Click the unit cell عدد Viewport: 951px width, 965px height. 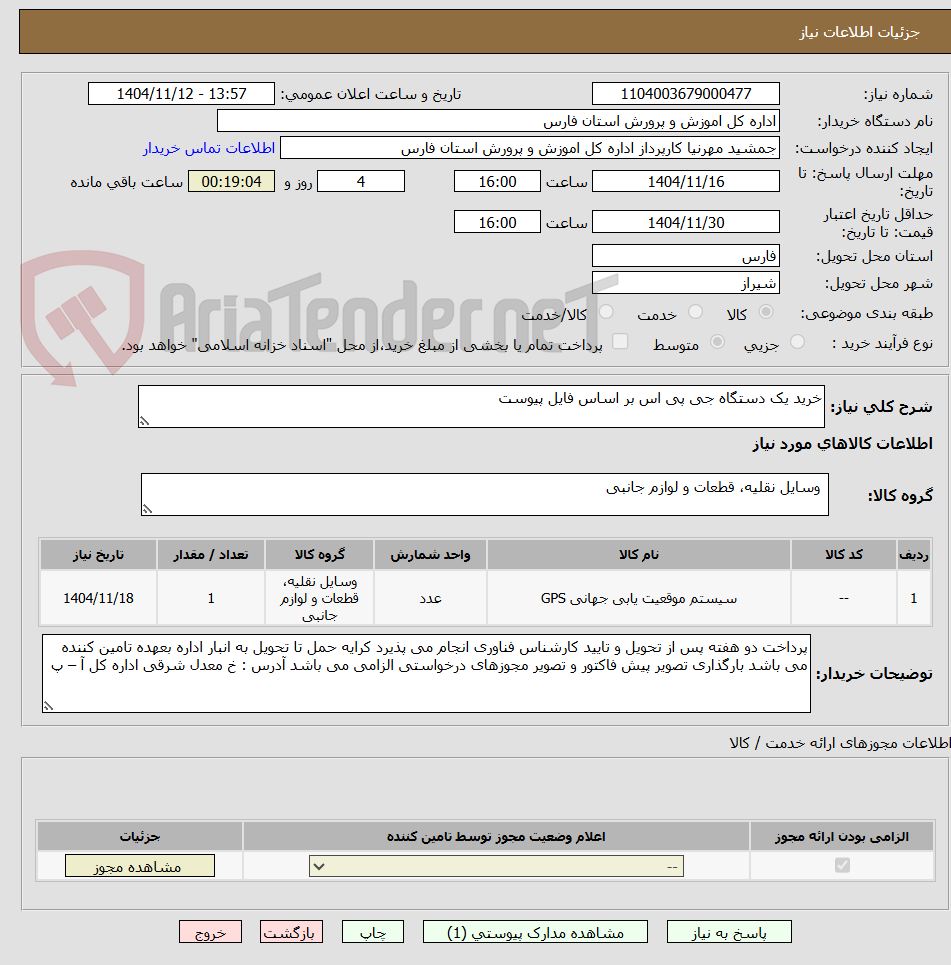point(430,598)
